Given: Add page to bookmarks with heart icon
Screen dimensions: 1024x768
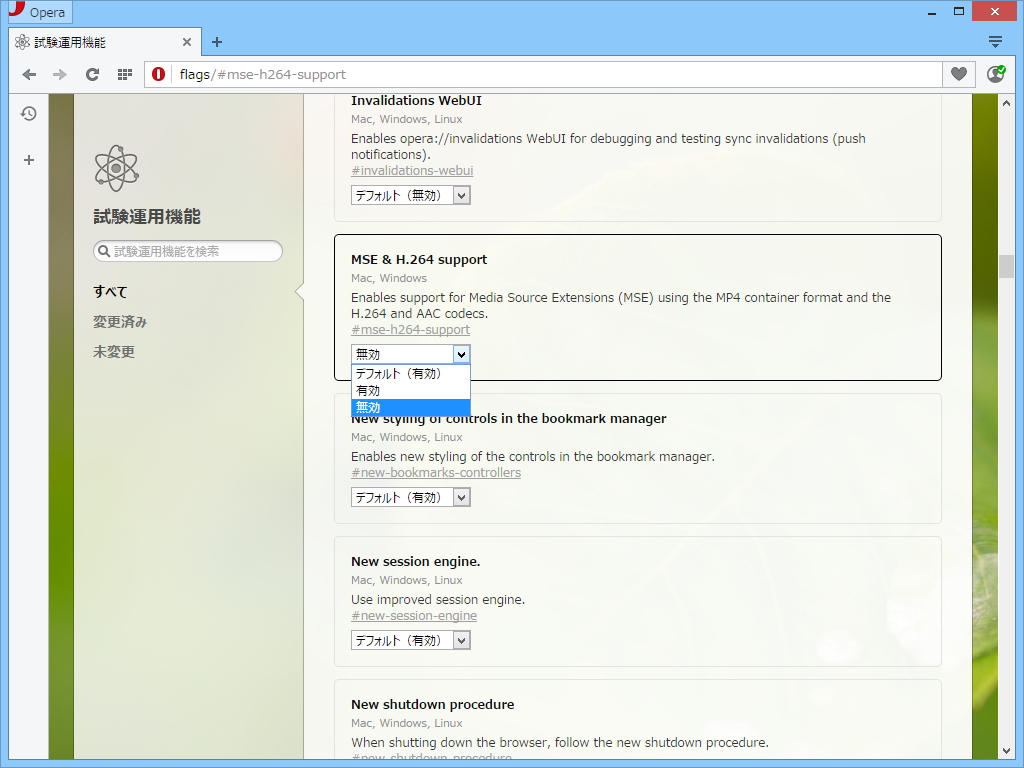Looking at the screenshot, I should pos(959,74).
